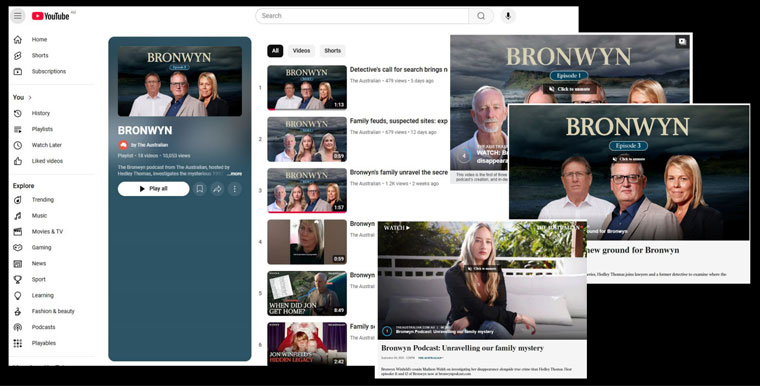Screen dimensions: 760x386
Task: Click family mystery video circular play control
Action: (387, 331)
